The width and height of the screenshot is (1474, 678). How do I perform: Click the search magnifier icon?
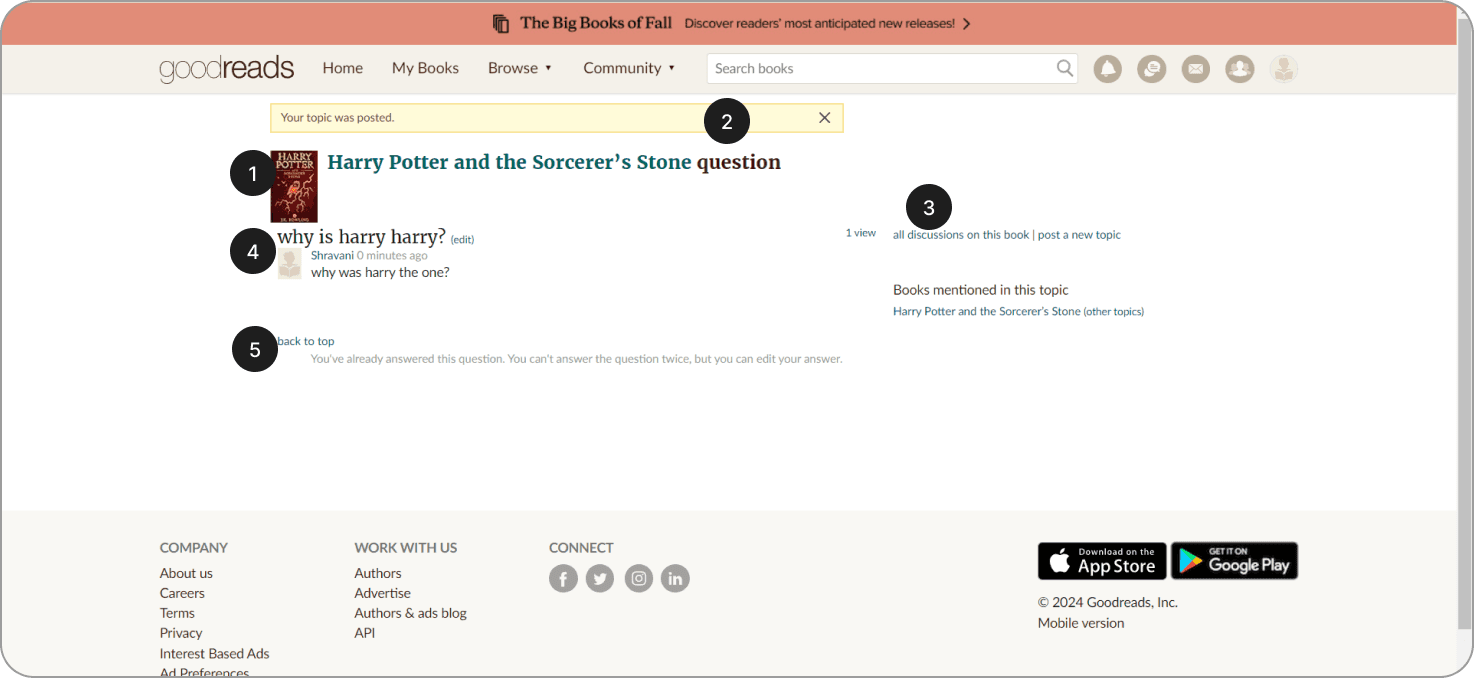[x=1065, y=68]
